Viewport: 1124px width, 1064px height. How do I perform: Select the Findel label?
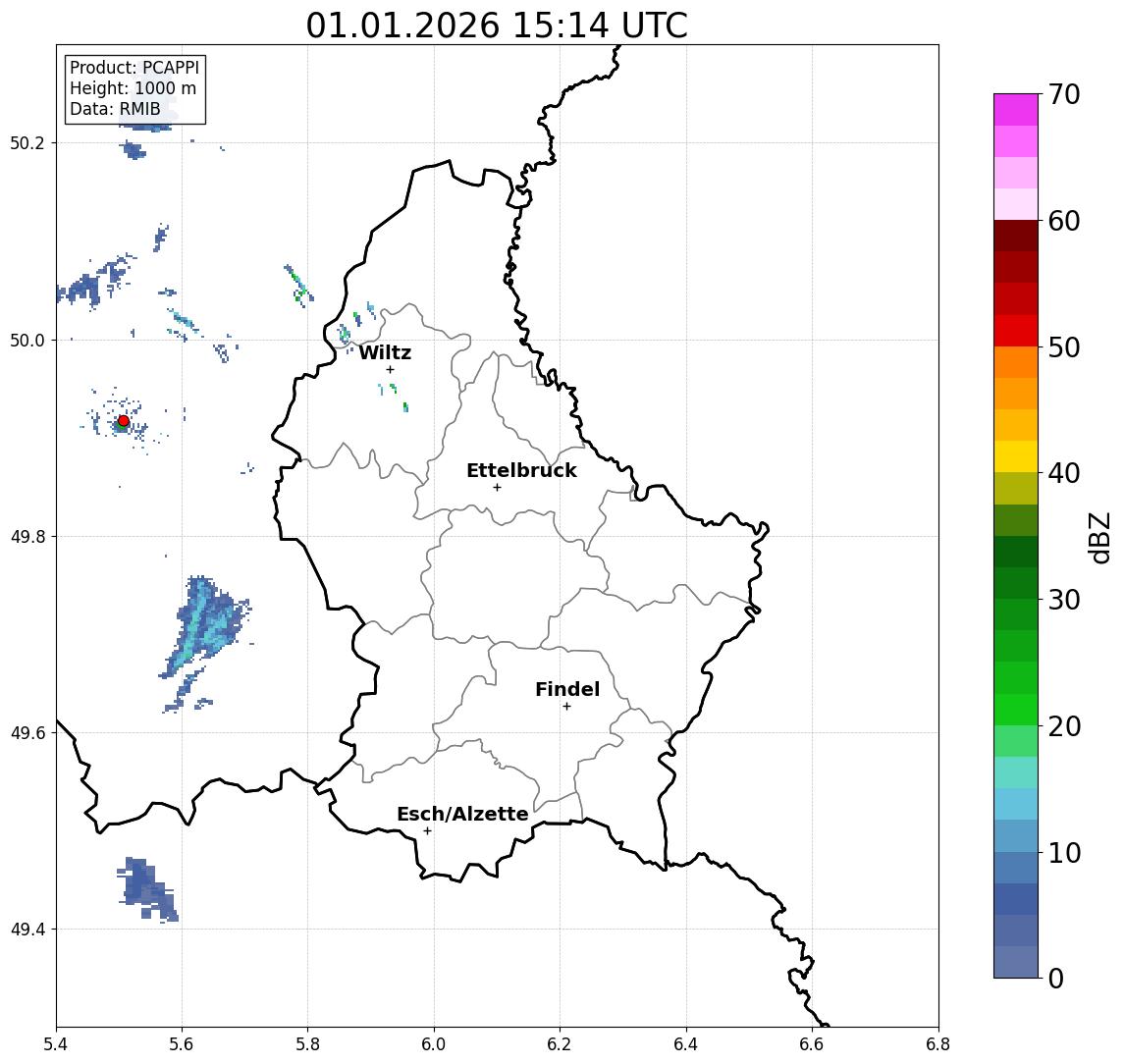point(567,689)
